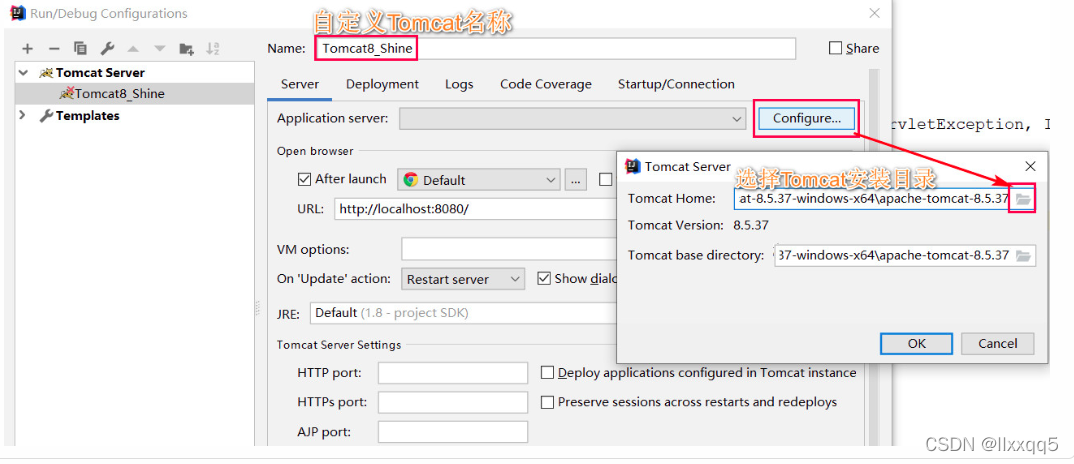Image resolution: width=1074 pixels, height=464 pixels.
Task: Click the URL input field
Action: [x=473, y=209]
